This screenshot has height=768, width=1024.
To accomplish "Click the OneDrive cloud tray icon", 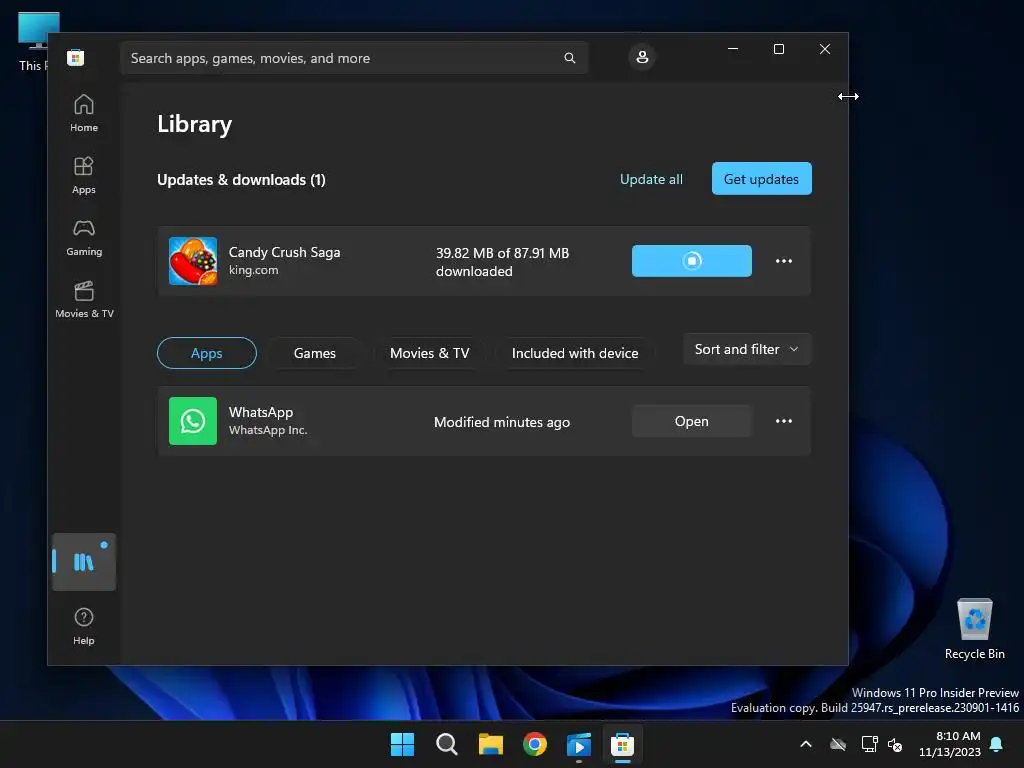I will (838, 744).
